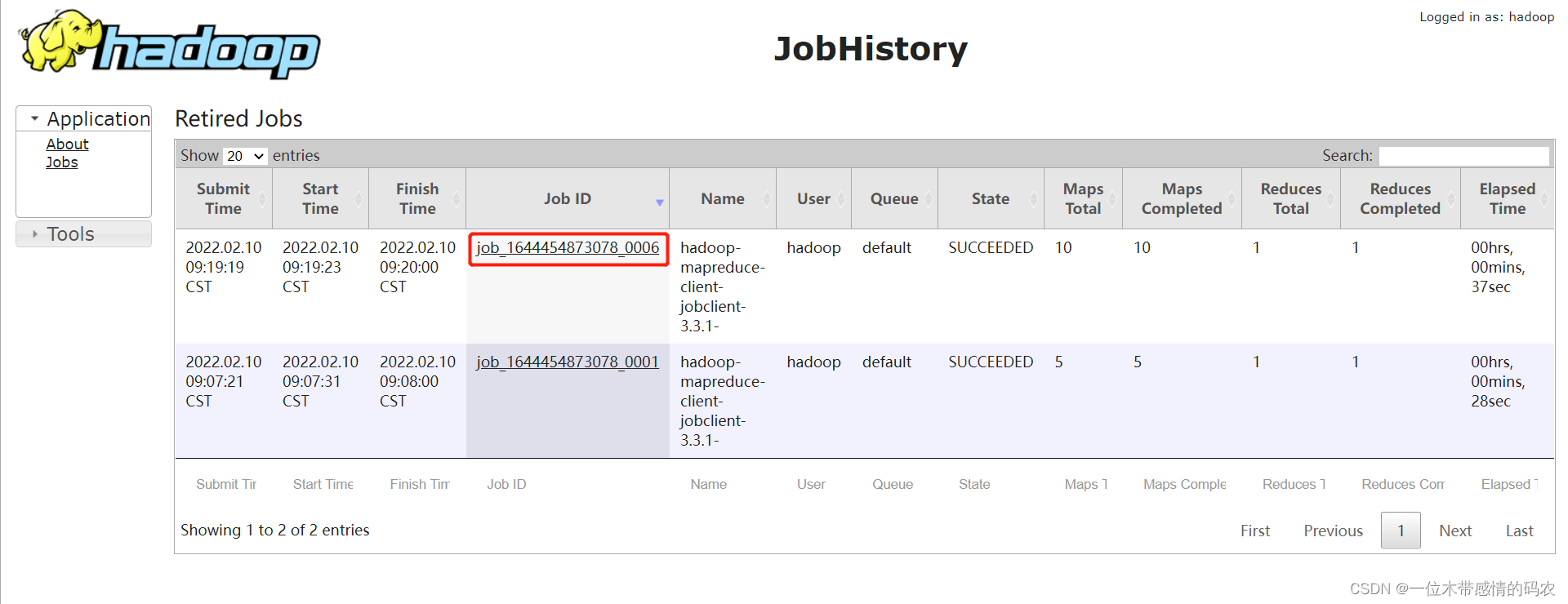Jump to the Last page

[1519, 531]
